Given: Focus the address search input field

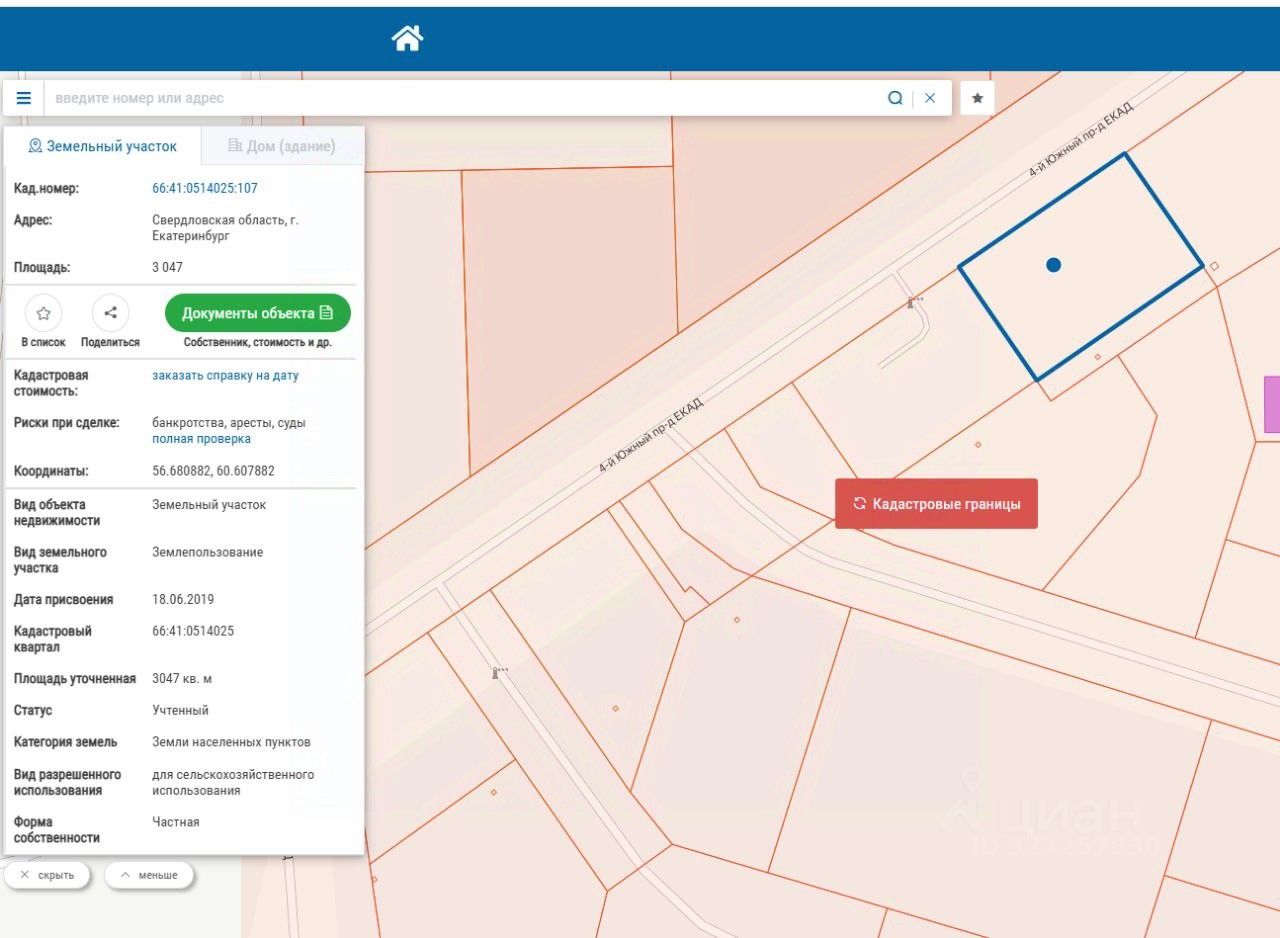Looking at the screenshot, I should pos(460,98).
